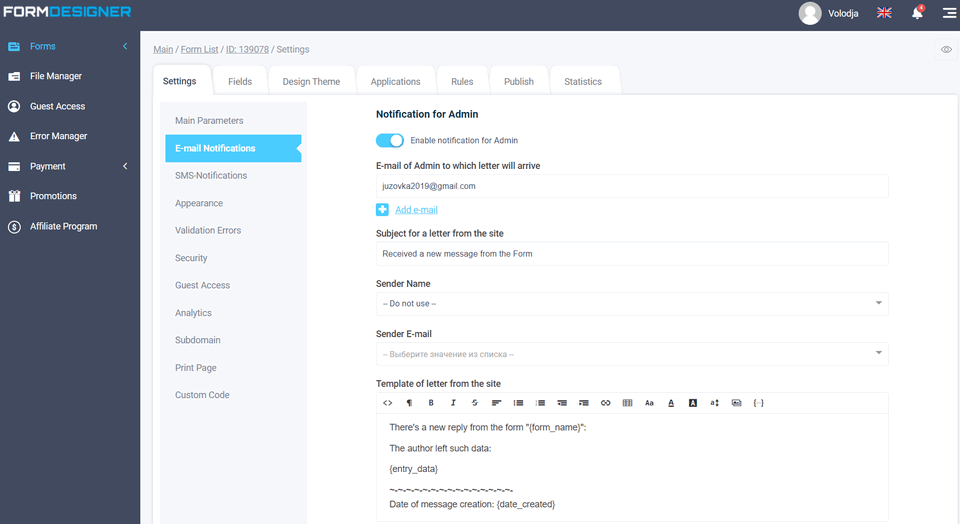960x524 pixels.
Task: Insert a table in letter template
Action: point(627,403)
